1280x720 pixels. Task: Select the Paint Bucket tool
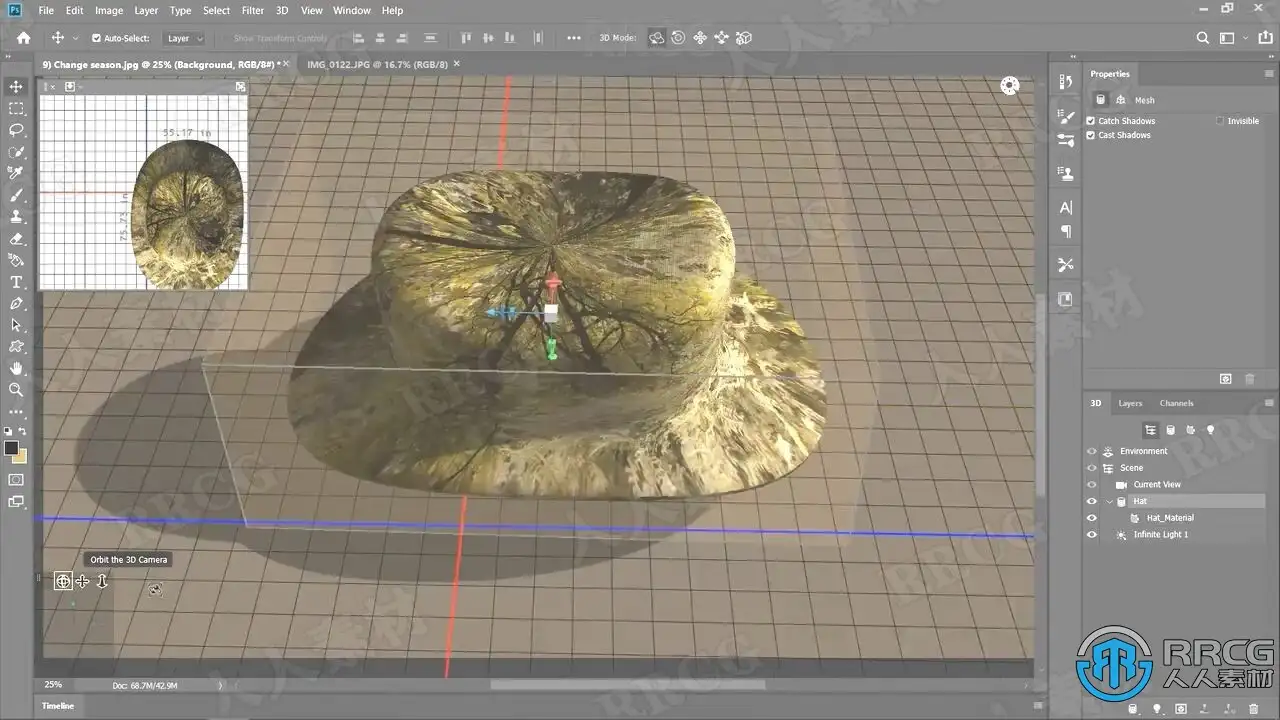[16, 261]
